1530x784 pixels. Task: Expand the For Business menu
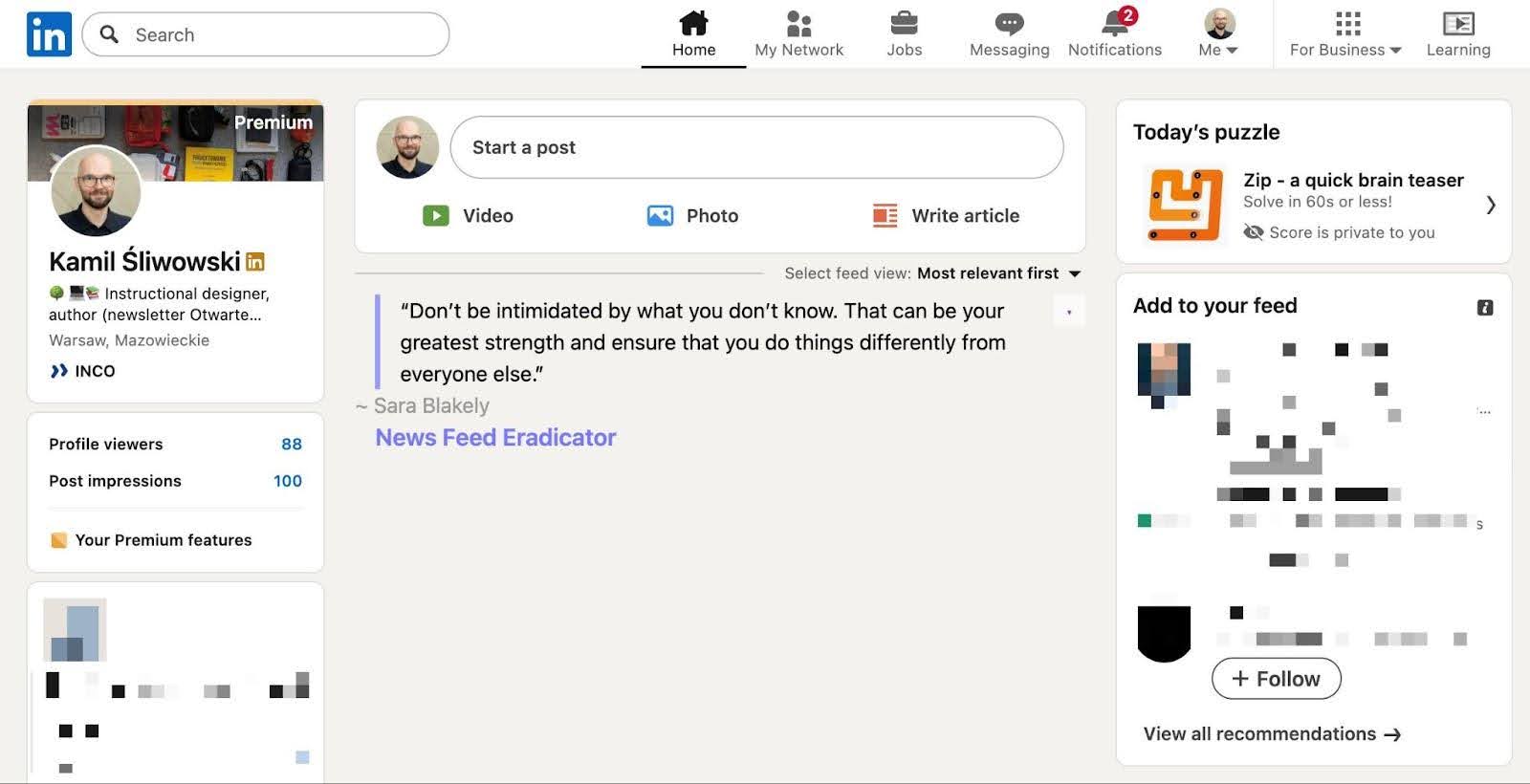coord(1345,34)
